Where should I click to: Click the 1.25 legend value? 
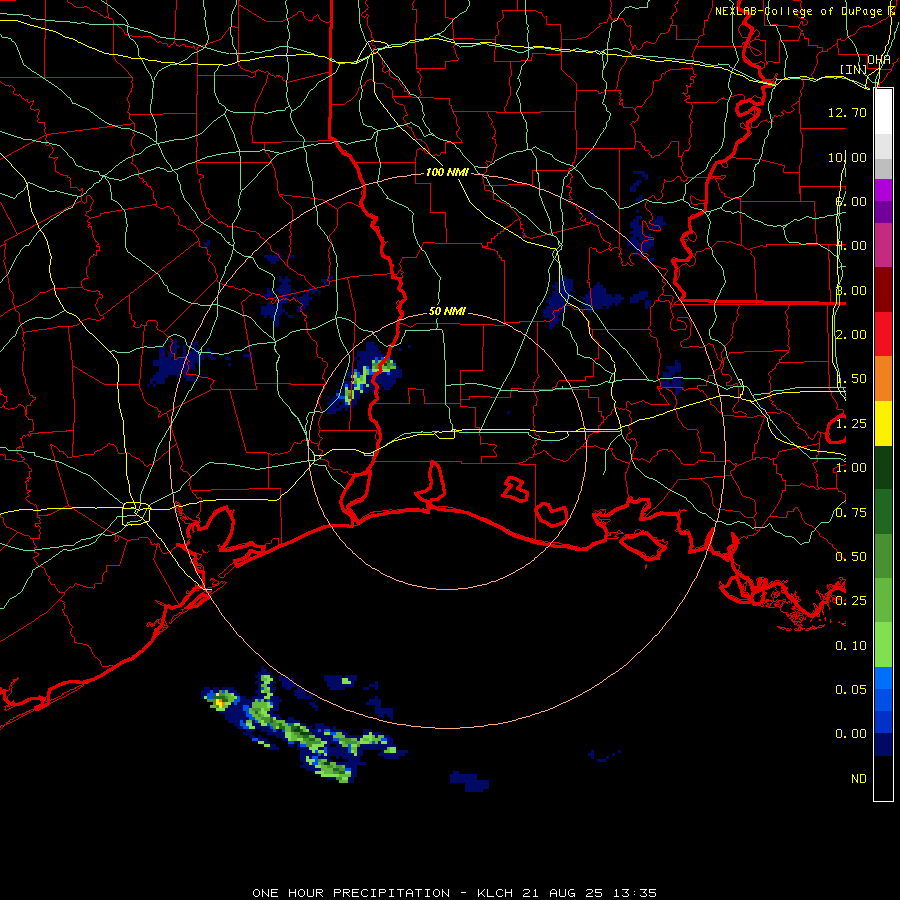coord(851,424)
